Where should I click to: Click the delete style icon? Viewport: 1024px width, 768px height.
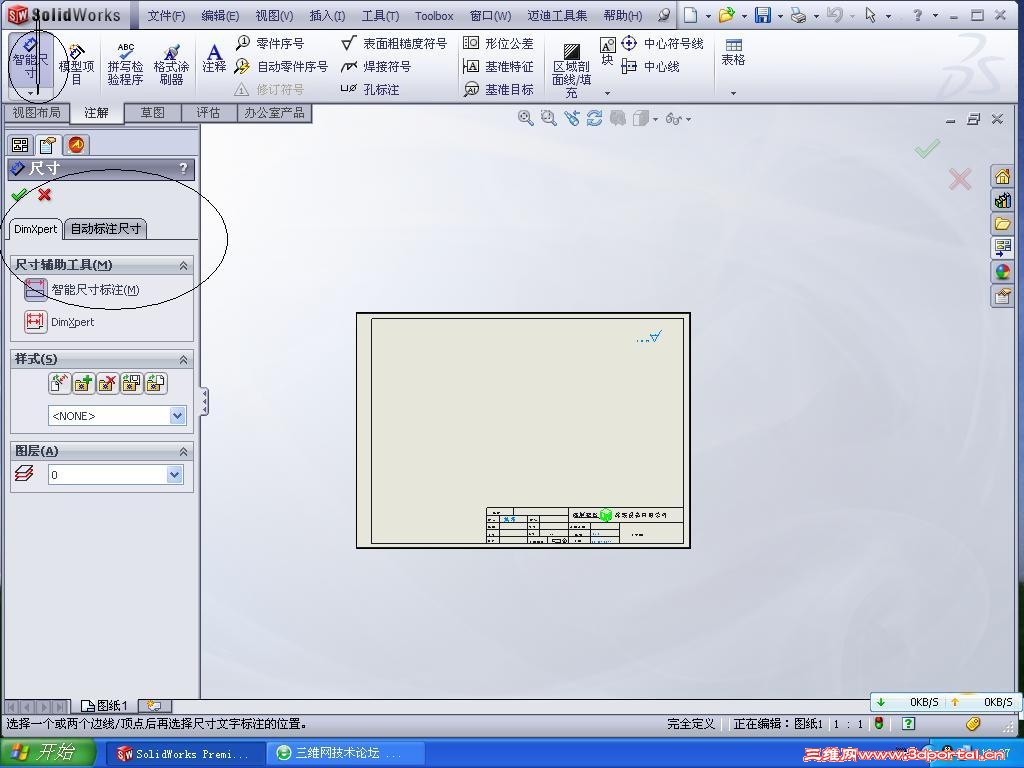point(108,383)
